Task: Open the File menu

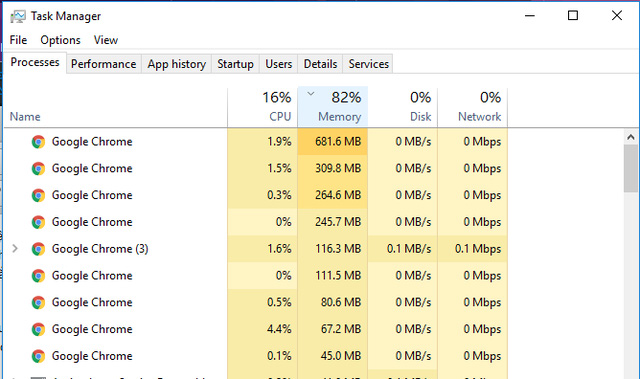Action: tap(18, 40)
